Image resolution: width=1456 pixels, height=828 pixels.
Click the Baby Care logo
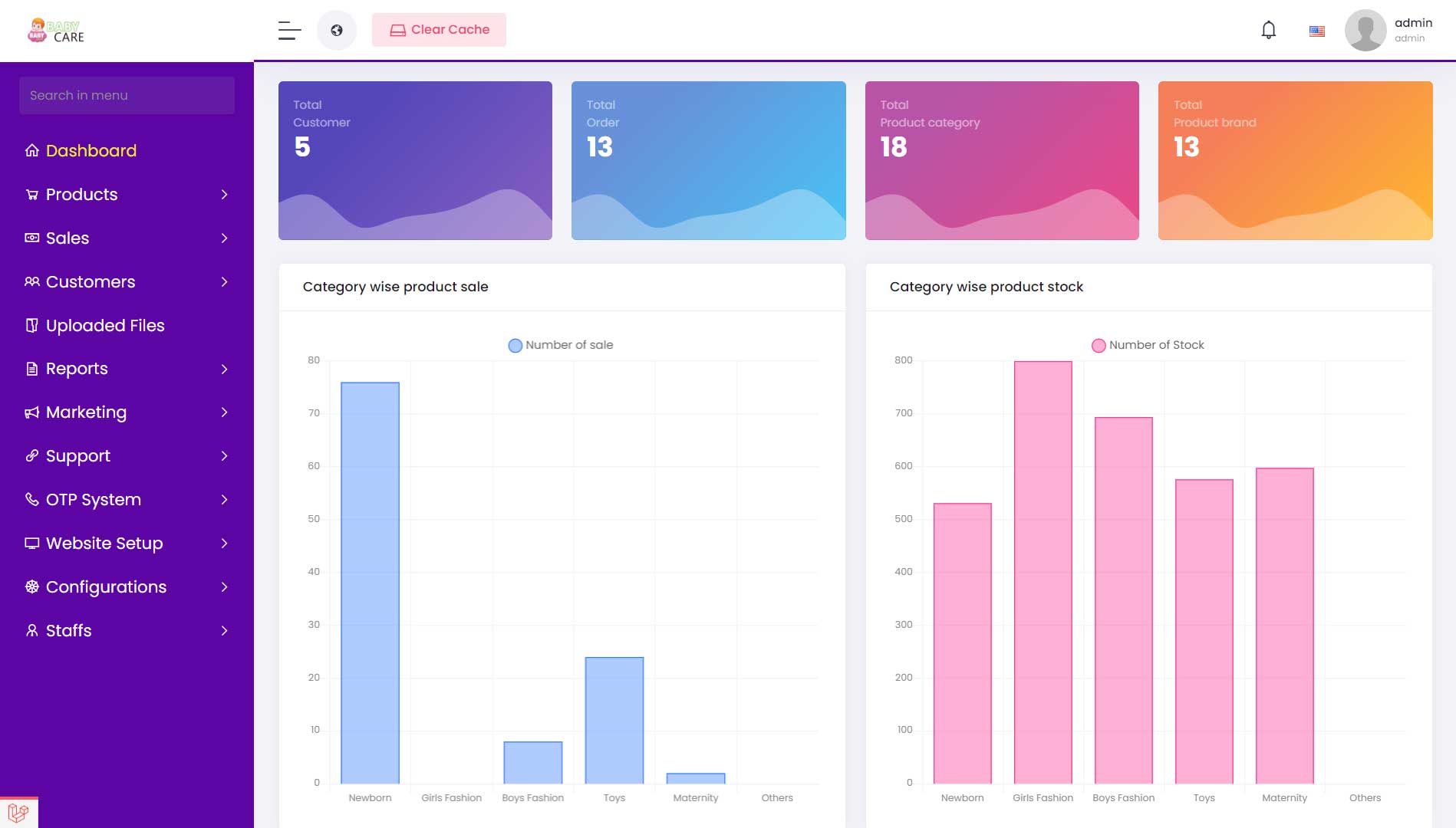point(56,31)
